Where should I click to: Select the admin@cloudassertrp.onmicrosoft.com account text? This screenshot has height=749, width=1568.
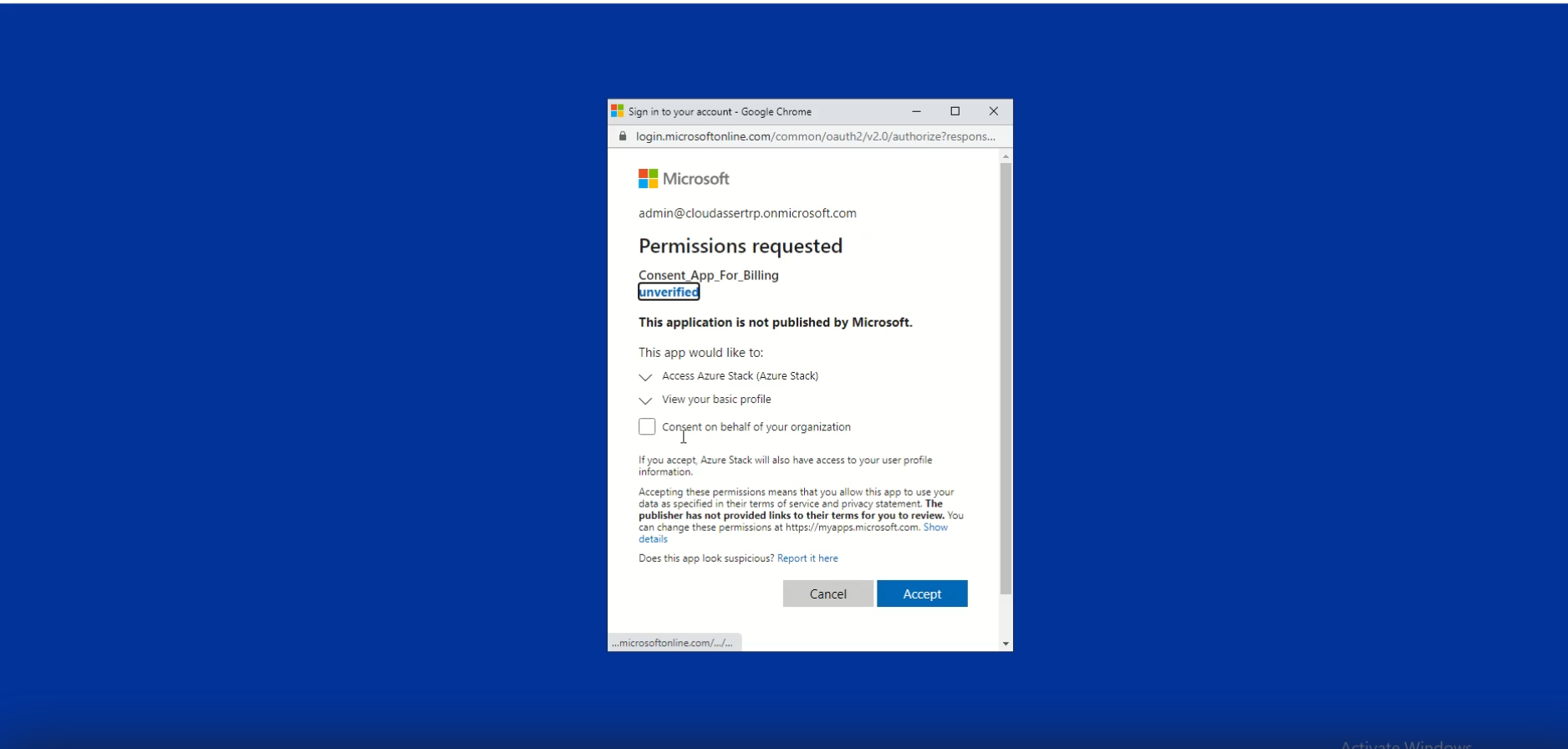tap(747, 213)
